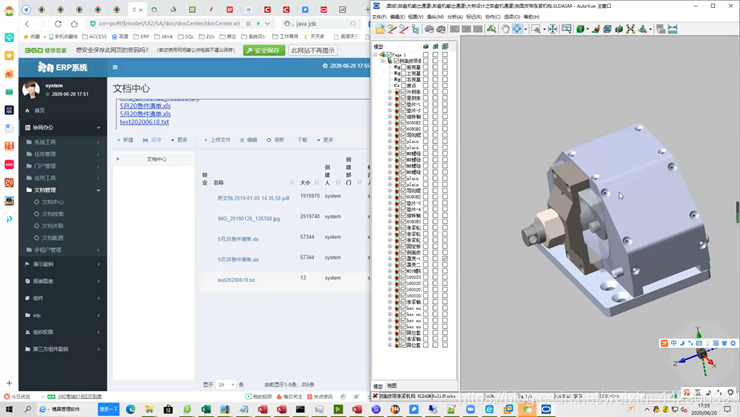Click the explode X-arrows icon in toolbar
The image size is (740, 417).
click(x=631, y=29)
